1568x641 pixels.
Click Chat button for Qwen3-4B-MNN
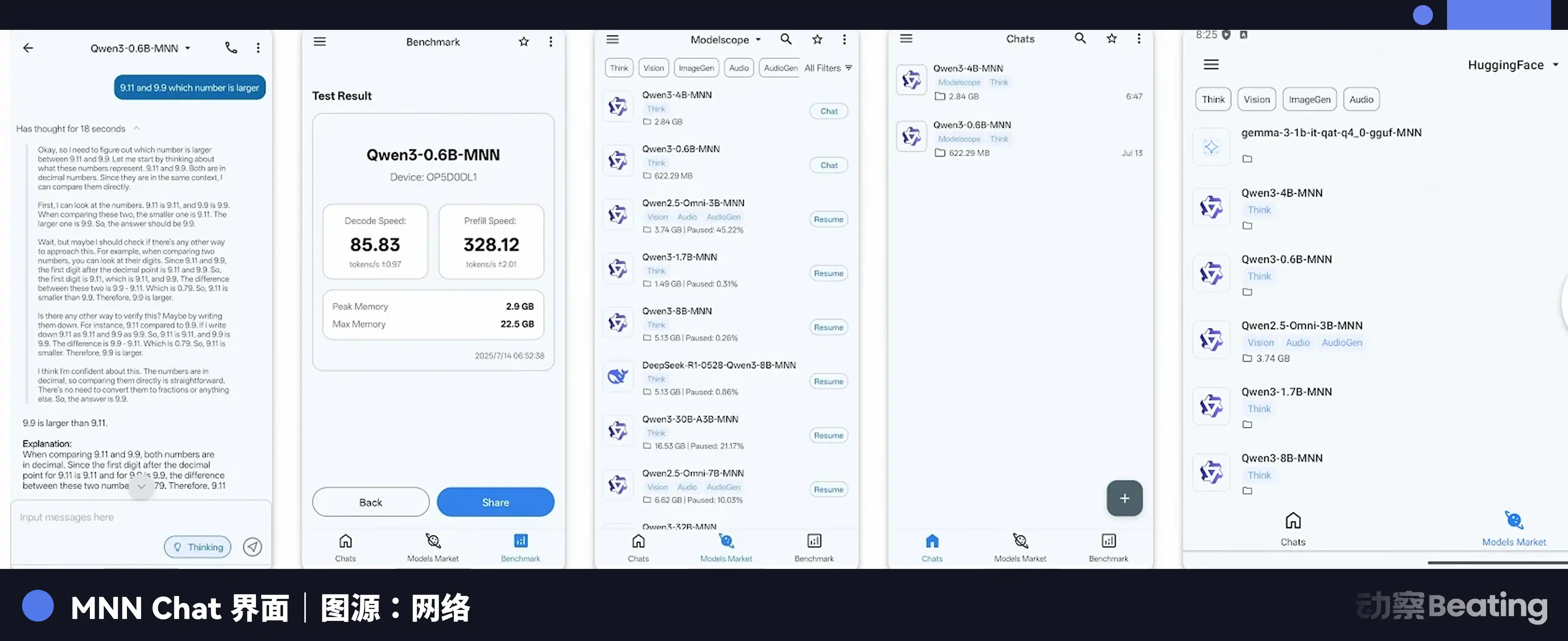828,111
